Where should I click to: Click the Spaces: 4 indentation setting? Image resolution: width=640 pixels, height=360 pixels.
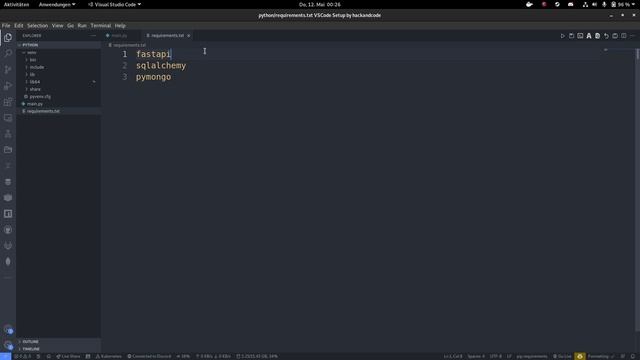[476, 356]
